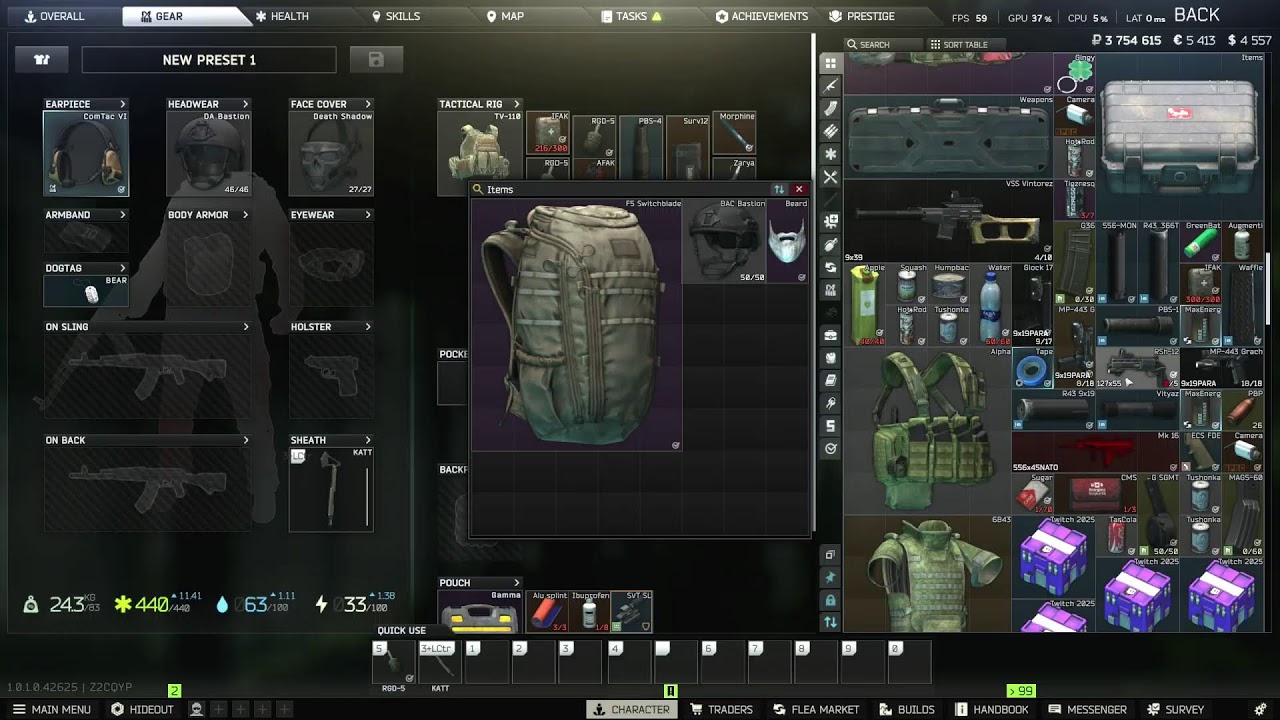Filter stash by grenade icon

click(830, 245)
